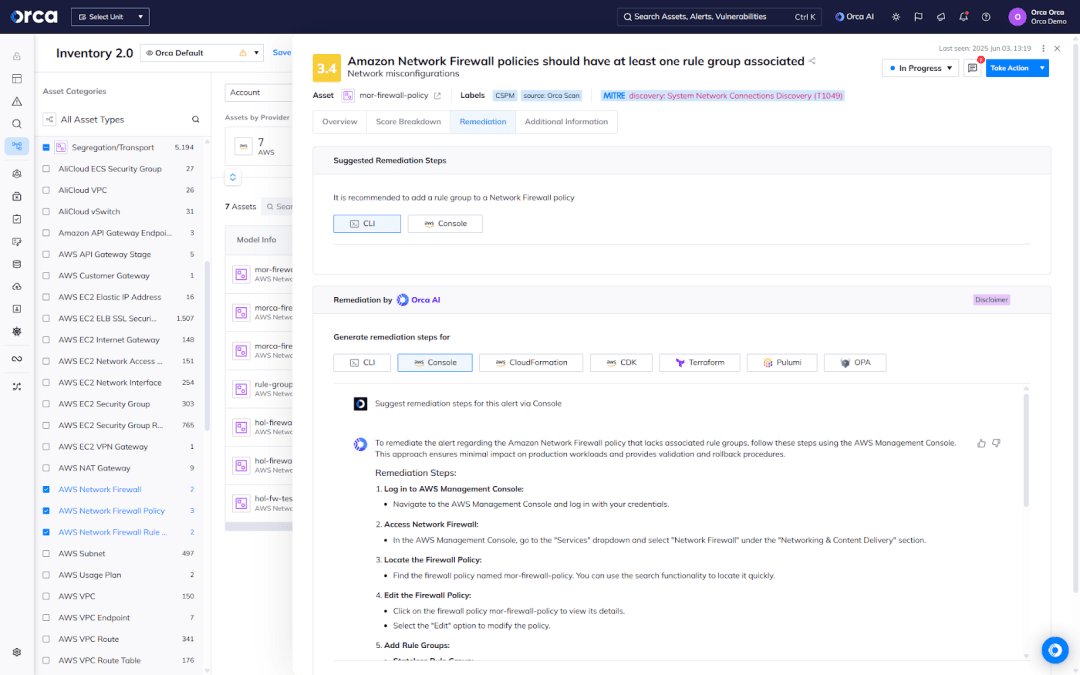Click search icon in All Asset Types
This screenshot has width=1080, height=675.
pyautogui.click(x=196, y=120)
